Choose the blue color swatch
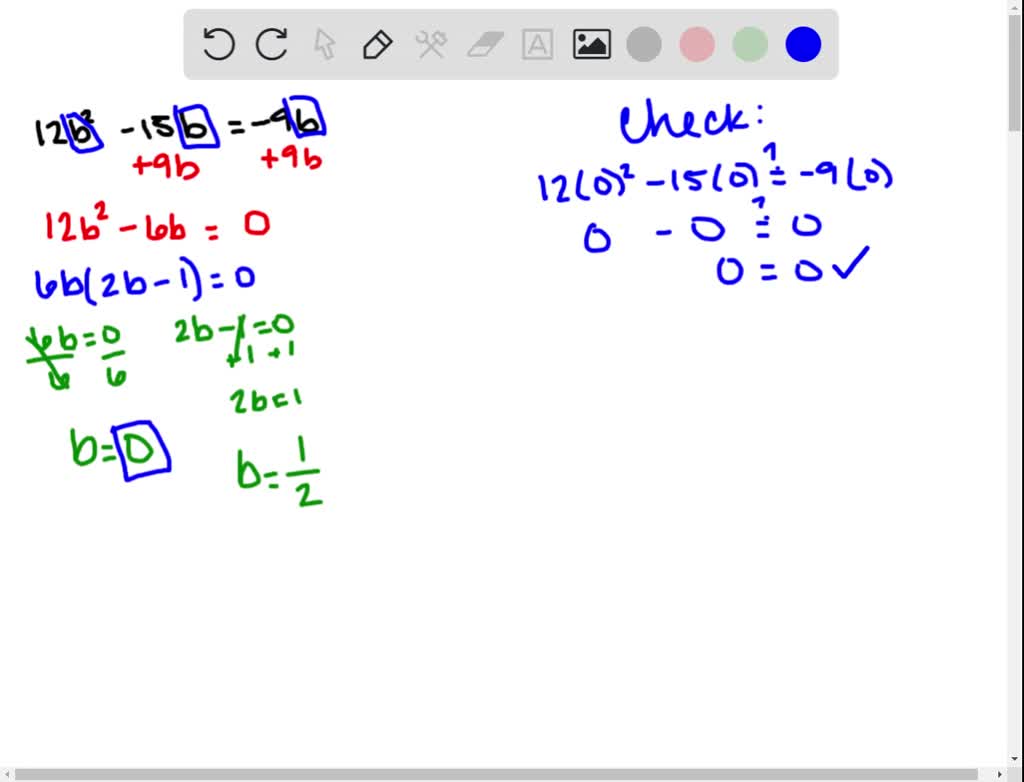 tap(803, 44)
